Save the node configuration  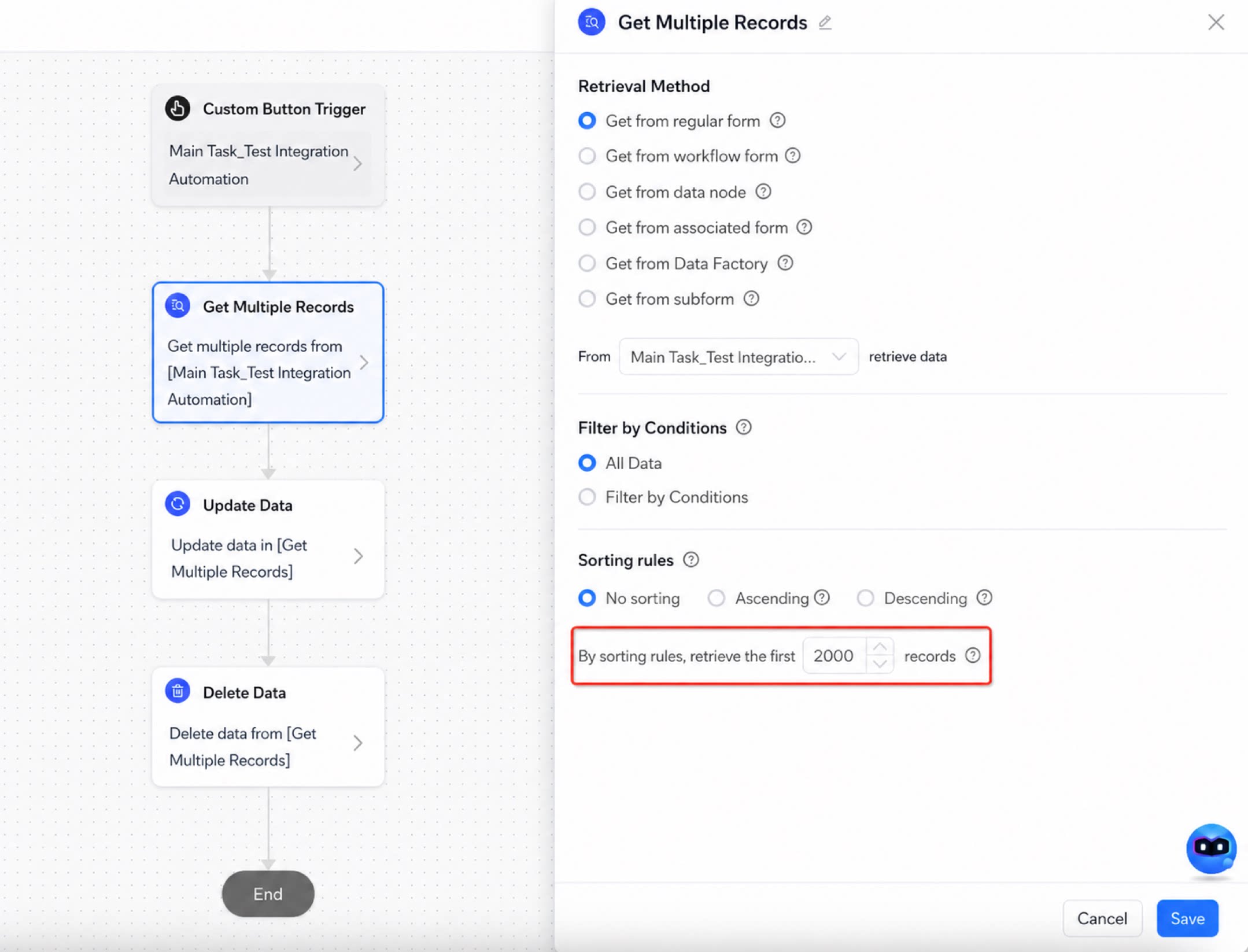tap(1187, 918)
